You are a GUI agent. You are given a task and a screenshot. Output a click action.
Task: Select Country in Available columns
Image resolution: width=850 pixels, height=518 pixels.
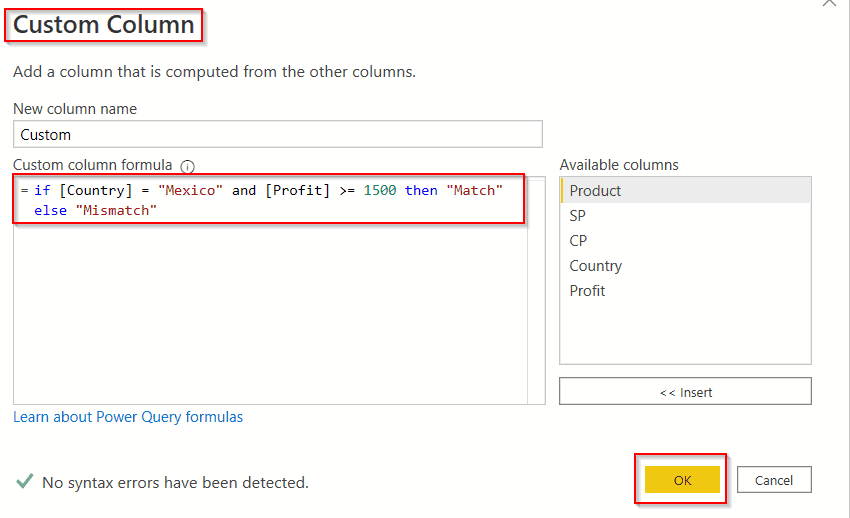[685, 266]
